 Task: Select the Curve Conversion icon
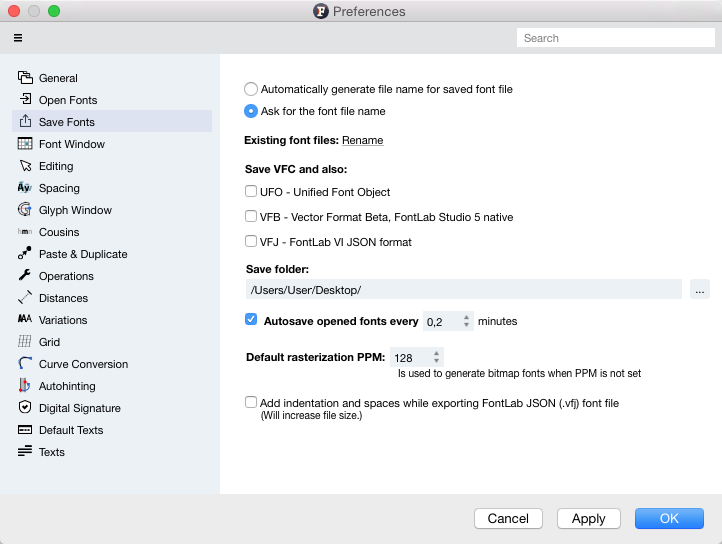24,363
